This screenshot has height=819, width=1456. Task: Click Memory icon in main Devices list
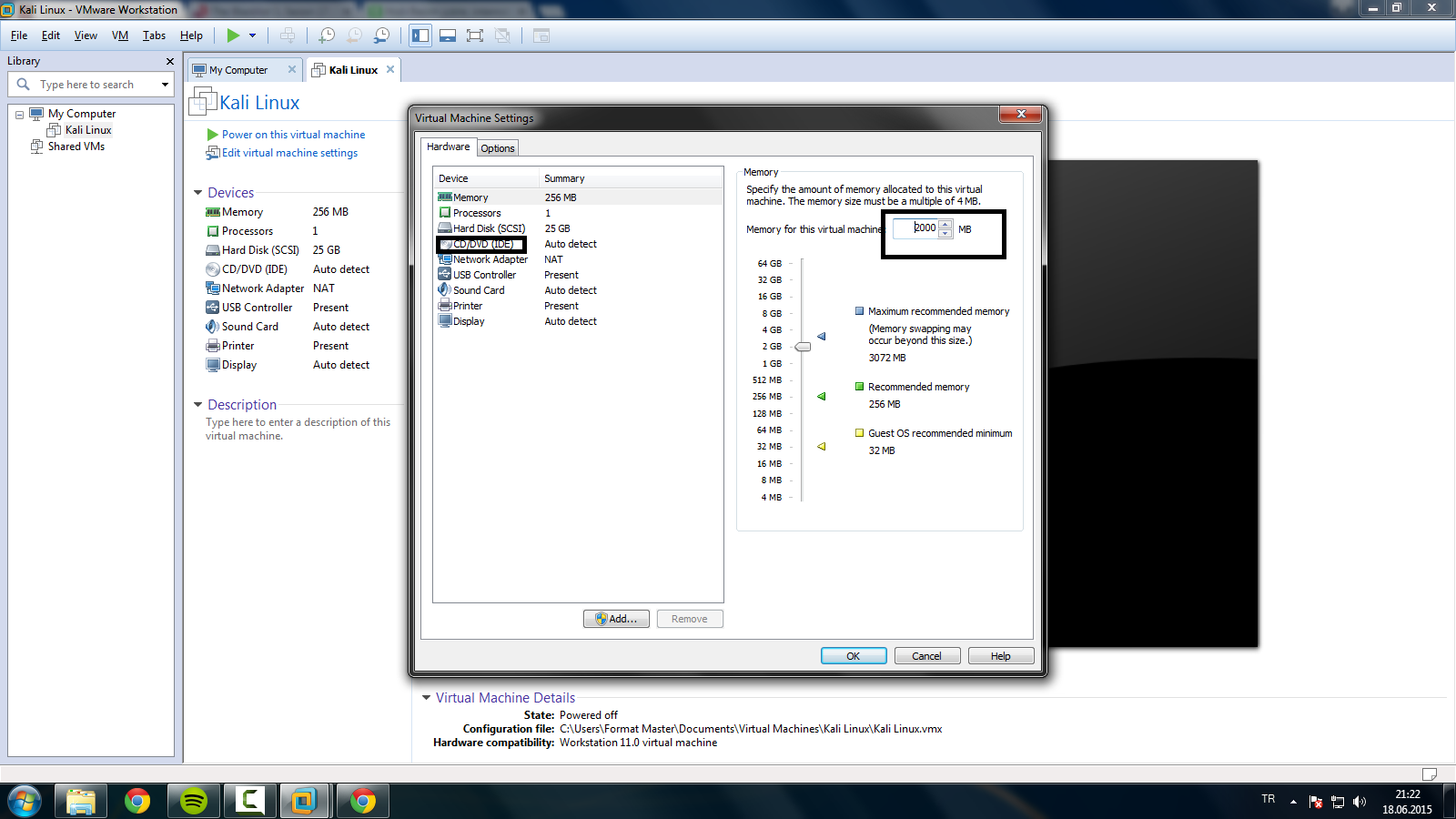click(x=213, y=212)
